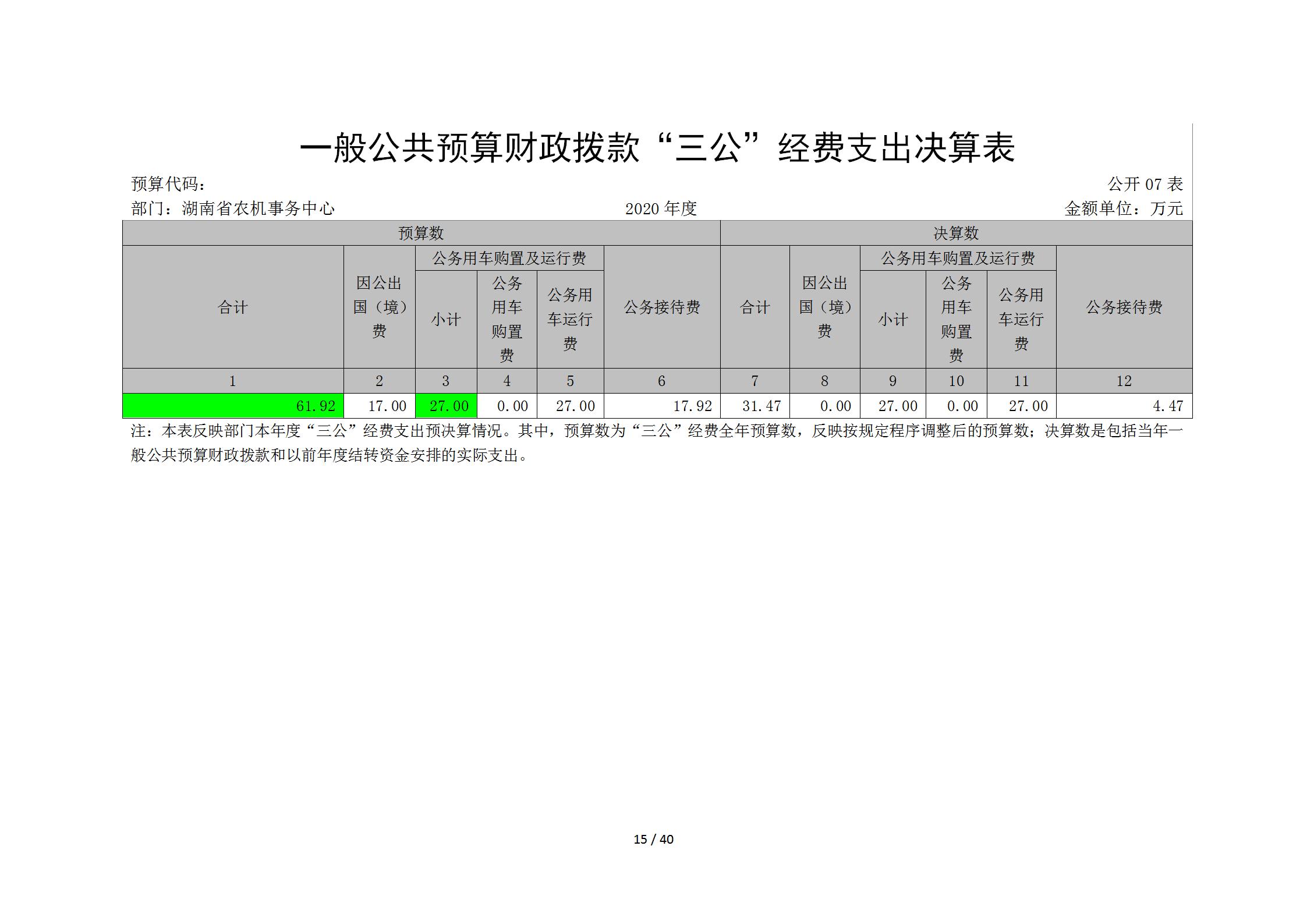Image resolution: width=1307 pixels, height=924 pixels.
Task: Click 金额单位：万元 text
Action: point(1124,208)
